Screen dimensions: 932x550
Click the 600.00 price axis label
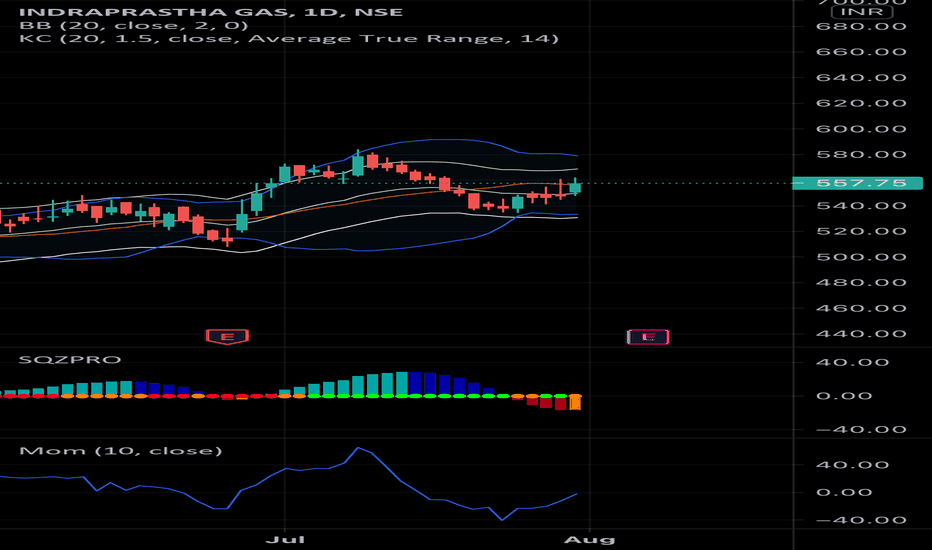[861, 129]
